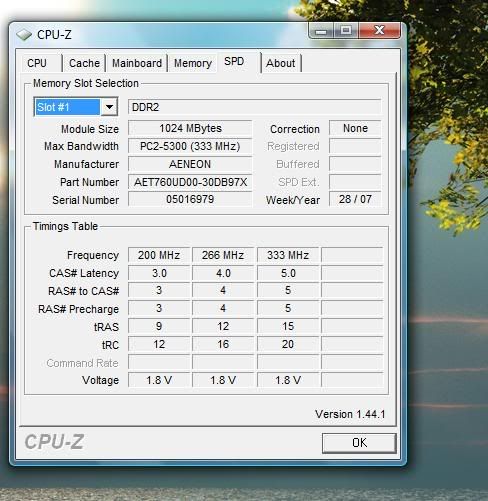Maximize the CPU-Z window
488x501 pixels.
coord(346,31)
